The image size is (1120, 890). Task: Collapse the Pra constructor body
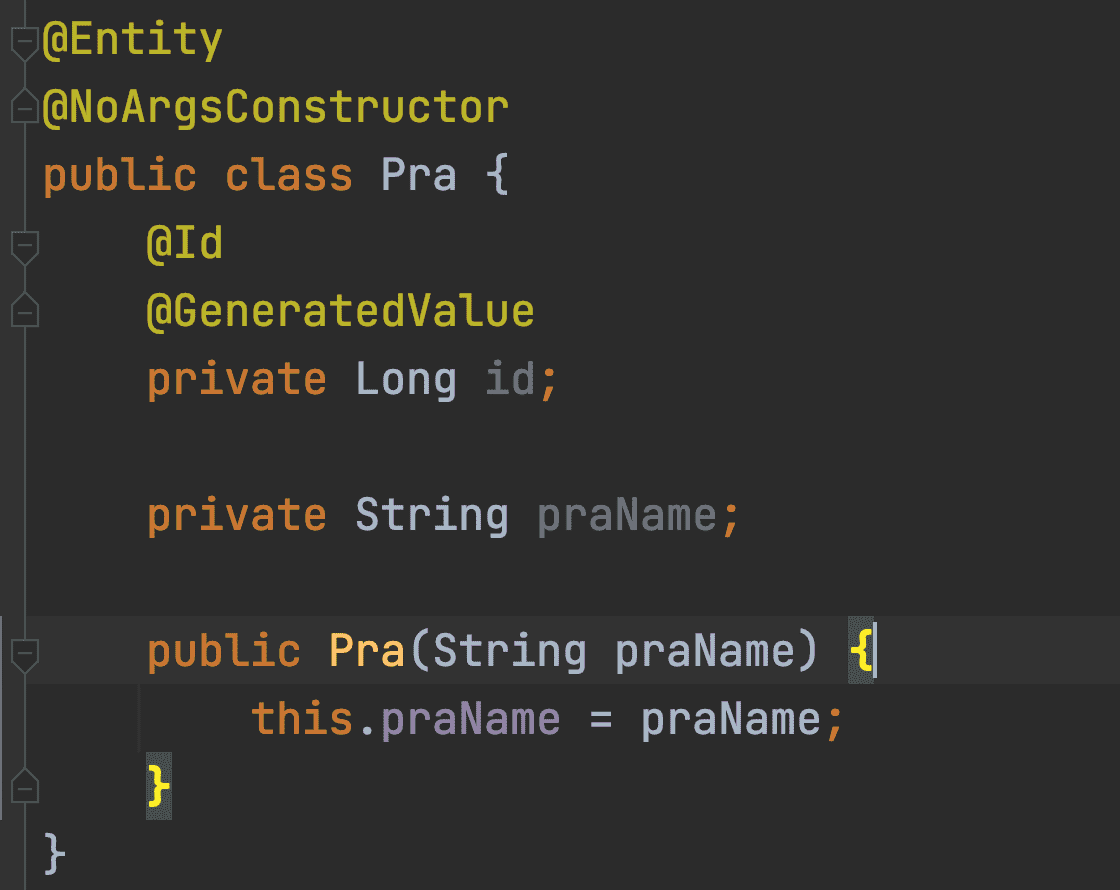24,654
